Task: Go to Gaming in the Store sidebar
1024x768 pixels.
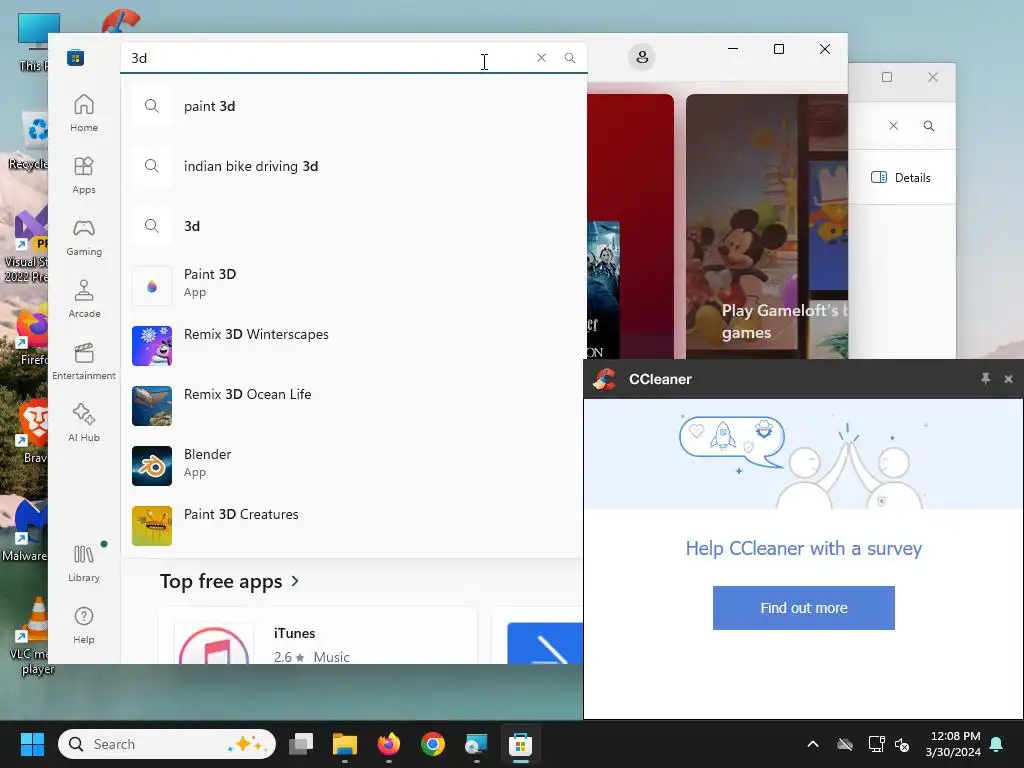Action: [x=84, y=237]
